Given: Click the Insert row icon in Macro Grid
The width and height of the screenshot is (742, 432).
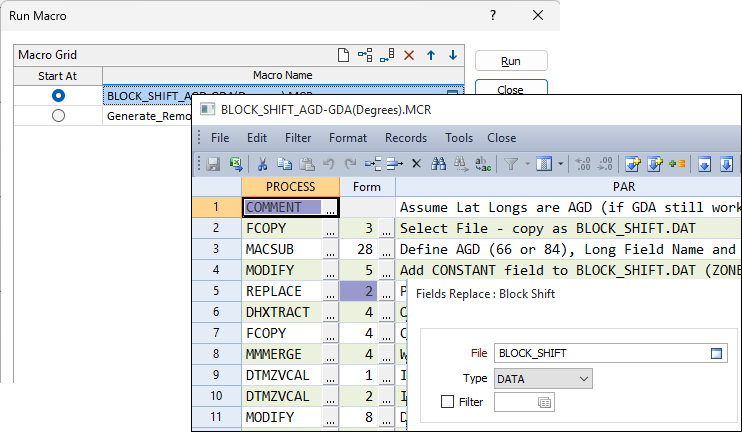Looking at the screenshot, I should pos(365,55).
